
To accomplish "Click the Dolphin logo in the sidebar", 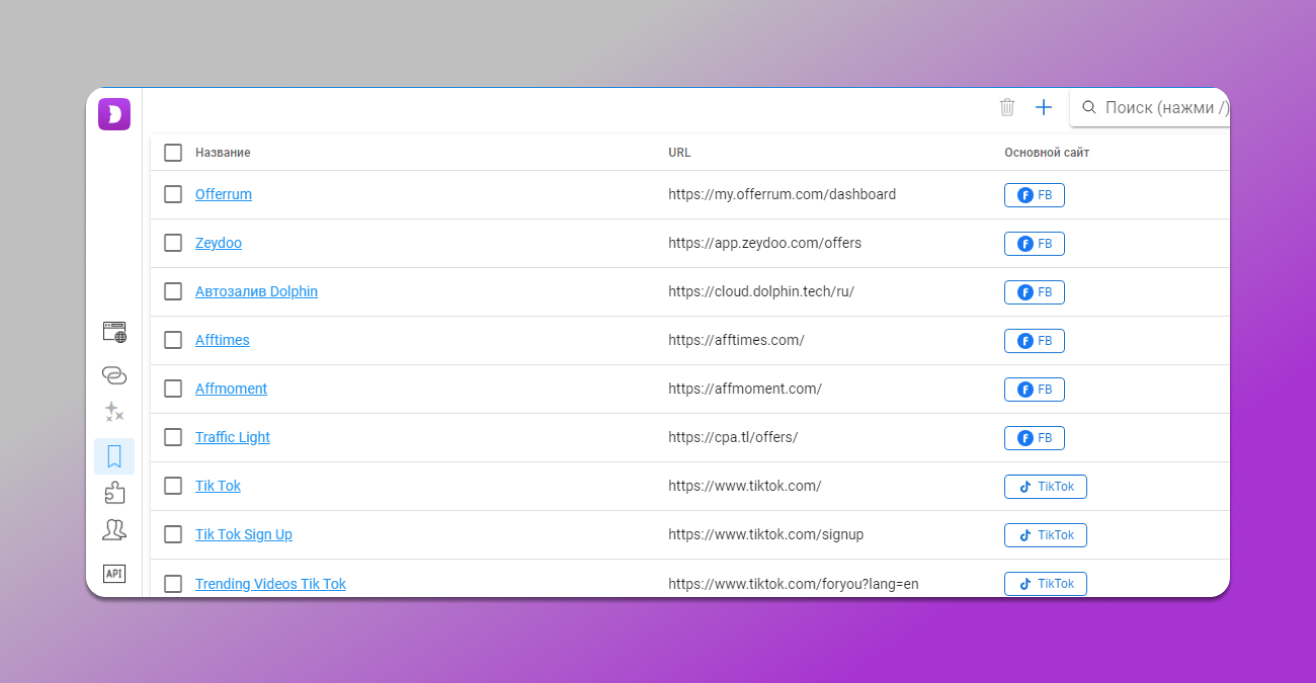I will [x=114, y=114].
